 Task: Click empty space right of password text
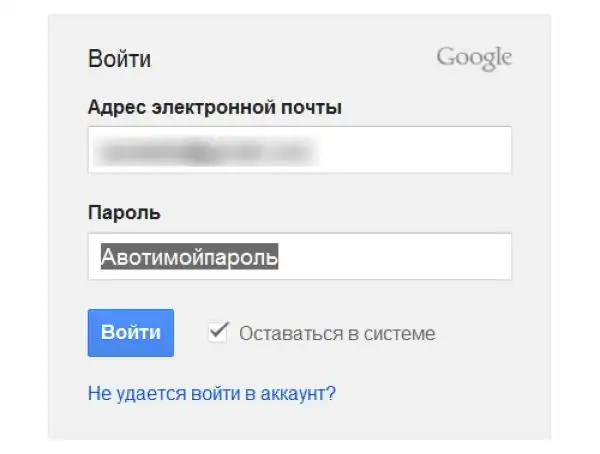pyautogui.click(x=400, y=257)
